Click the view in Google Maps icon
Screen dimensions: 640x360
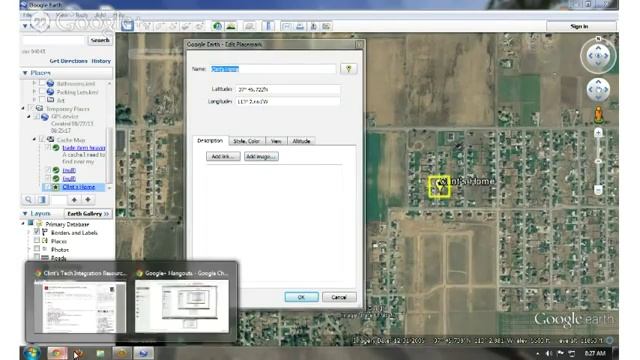pyautogui.click(x=327, y=27)
